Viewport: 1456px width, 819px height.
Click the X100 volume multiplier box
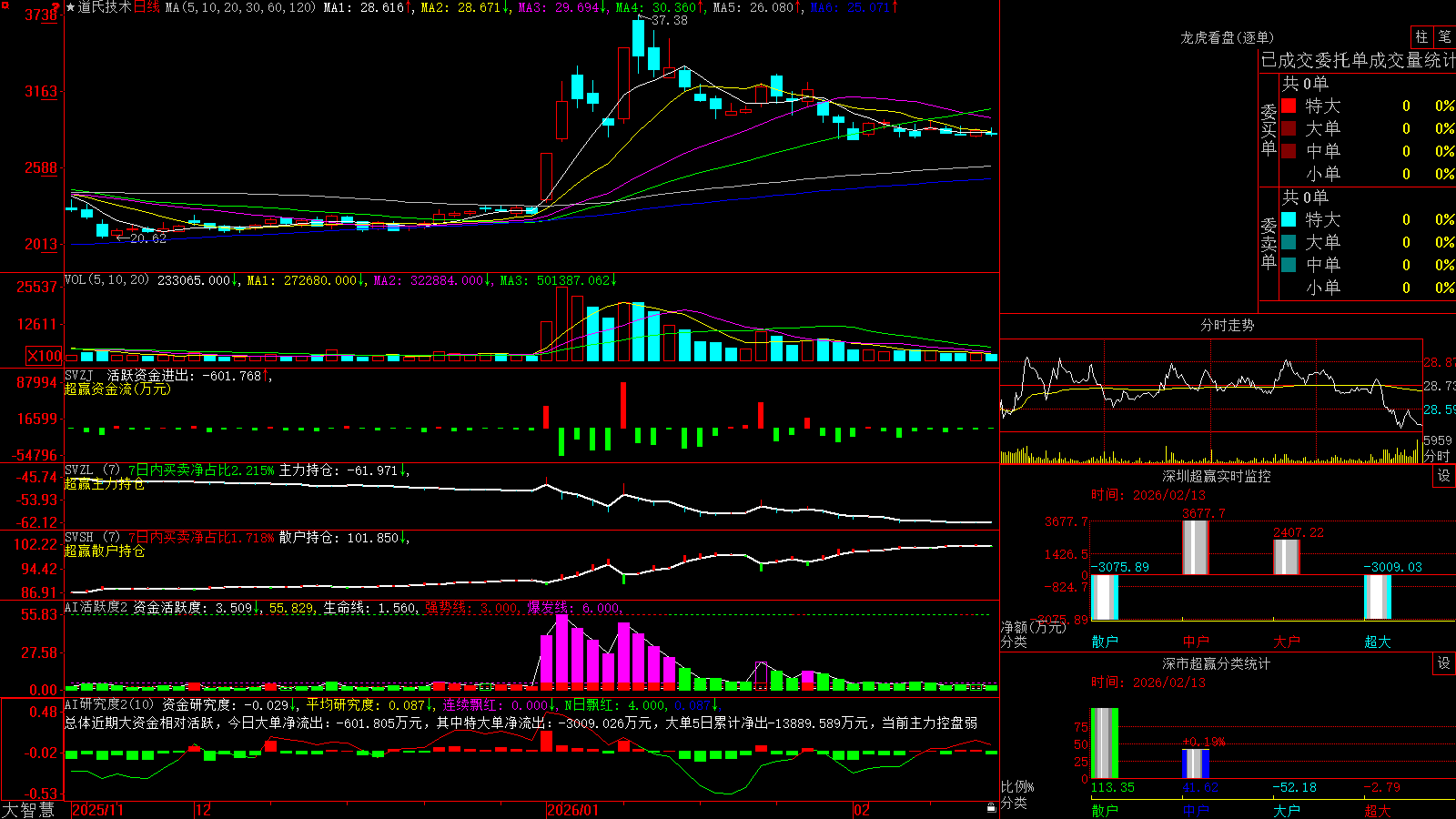click(x=44, y=356)
